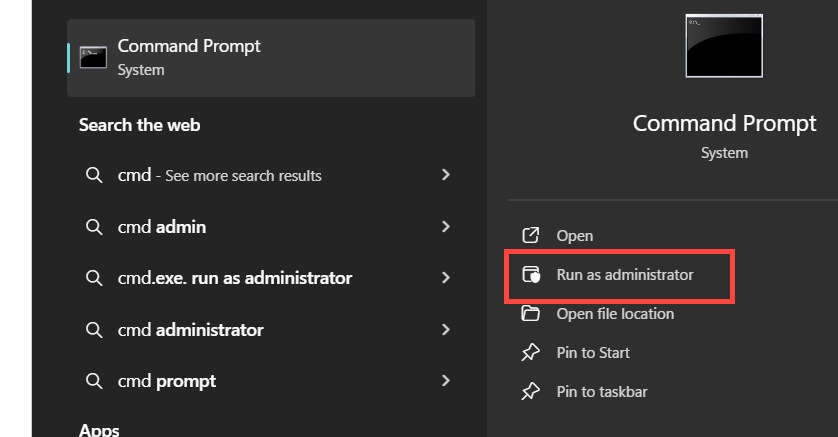Select the 'cmd administrator' web suggestion
The height and width of the screenshot is (437, 838).
271,330
